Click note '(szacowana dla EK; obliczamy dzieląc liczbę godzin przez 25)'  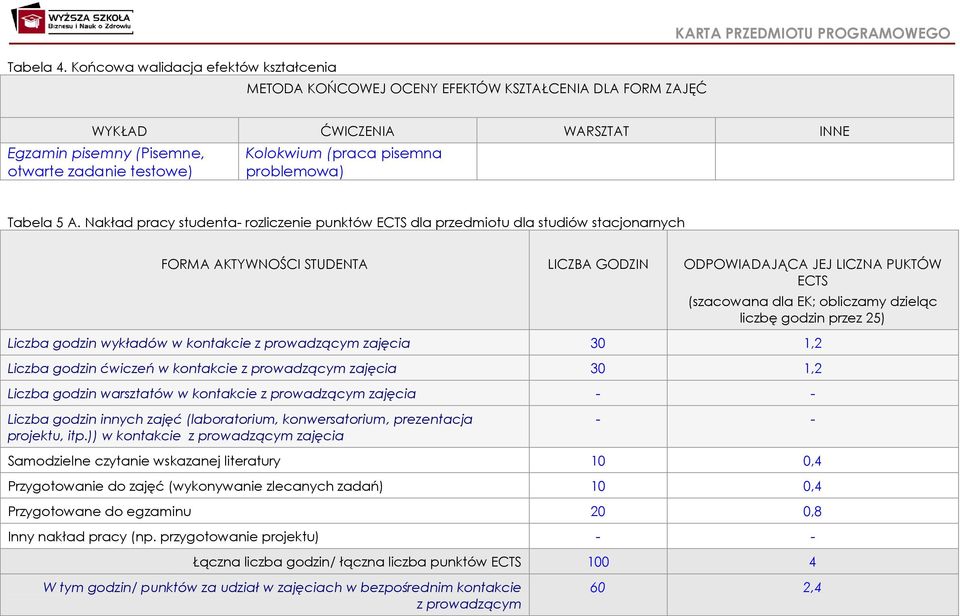point(812,309)
